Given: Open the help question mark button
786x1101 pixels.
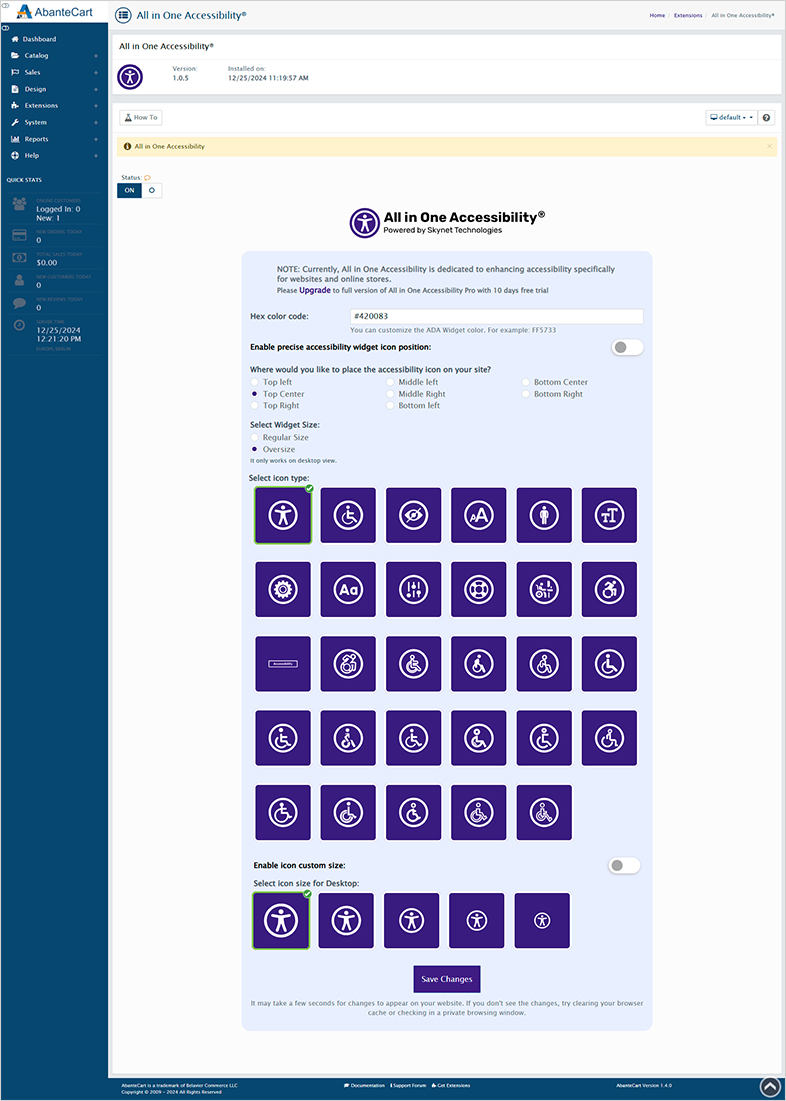Looking at the screenshot, I should (766, 118).
